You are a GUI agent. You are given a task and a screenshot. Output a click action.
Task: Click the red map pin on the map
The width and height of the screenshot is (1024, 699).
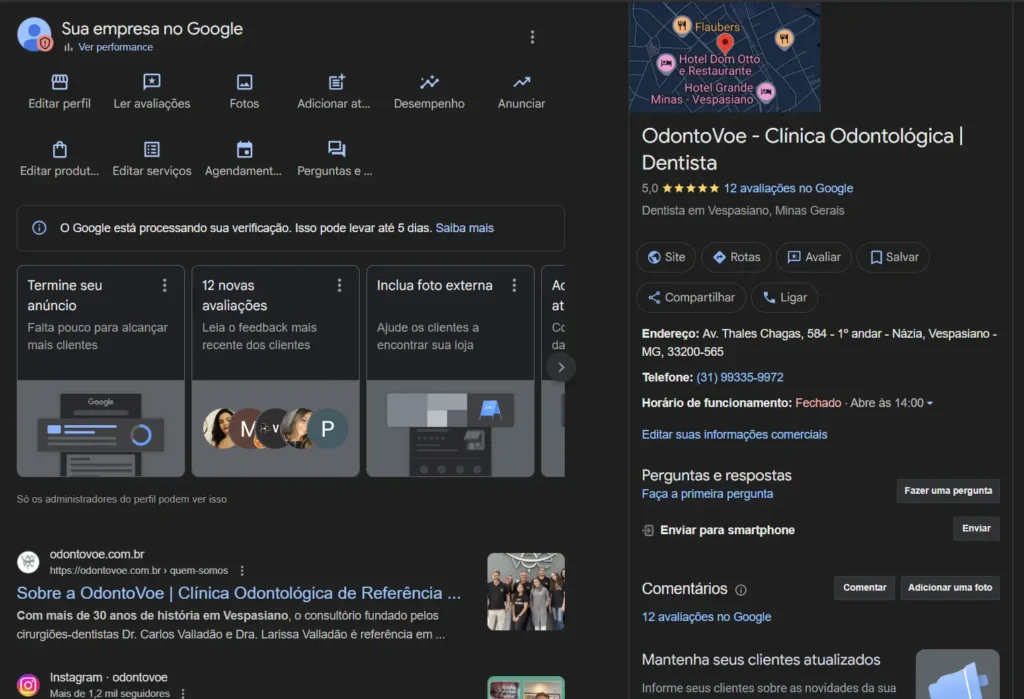coord(724,44)
